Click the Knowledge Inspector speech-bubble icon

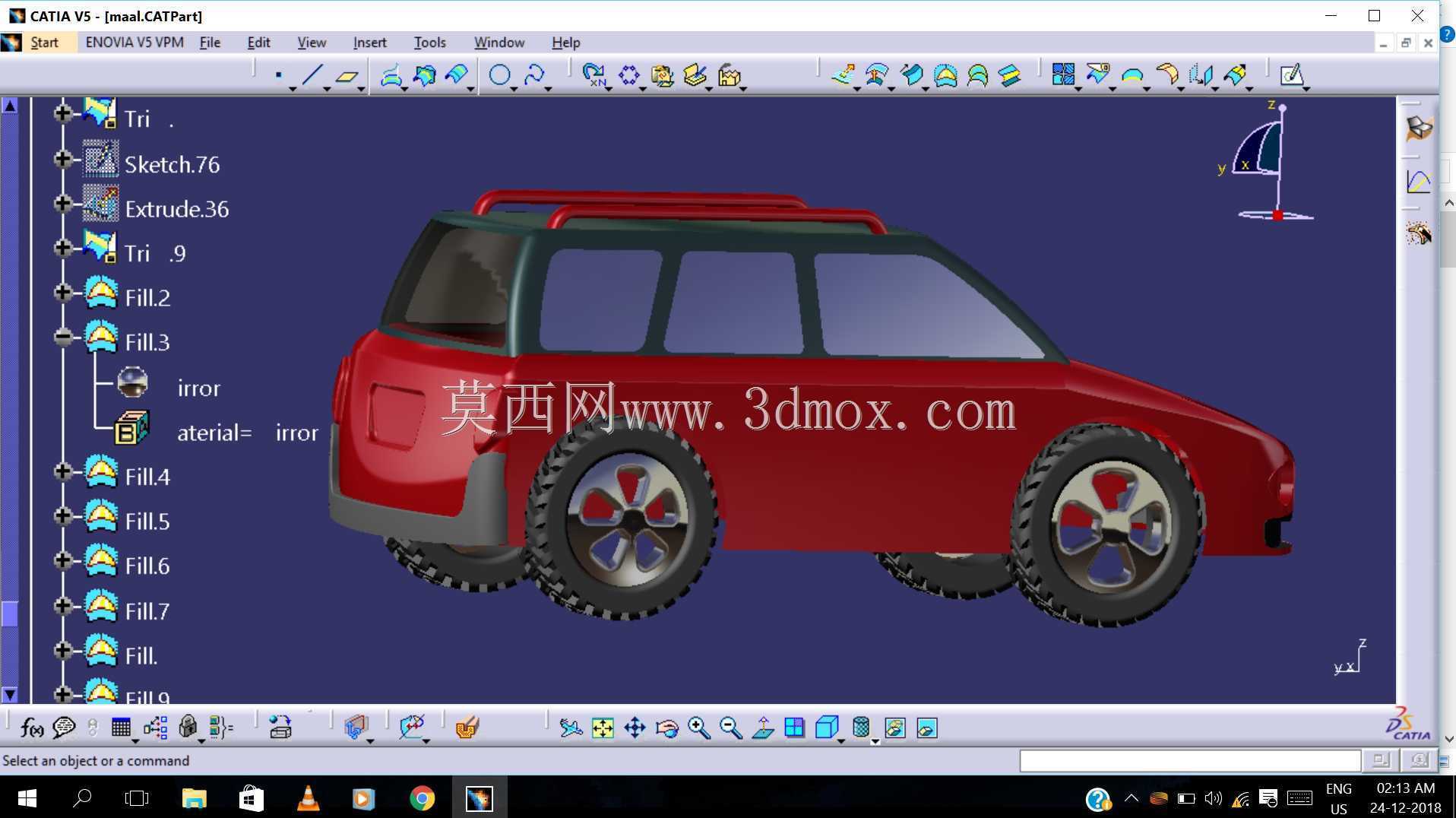(x=64, y=728)
